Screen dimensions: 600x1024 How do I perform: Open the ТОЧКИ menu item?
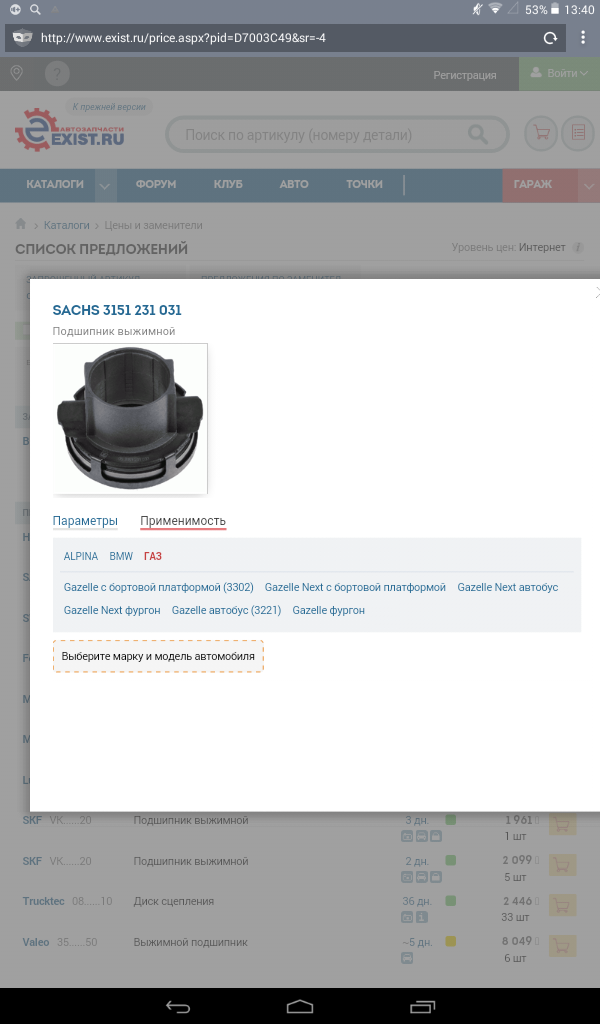click(364, 184)
